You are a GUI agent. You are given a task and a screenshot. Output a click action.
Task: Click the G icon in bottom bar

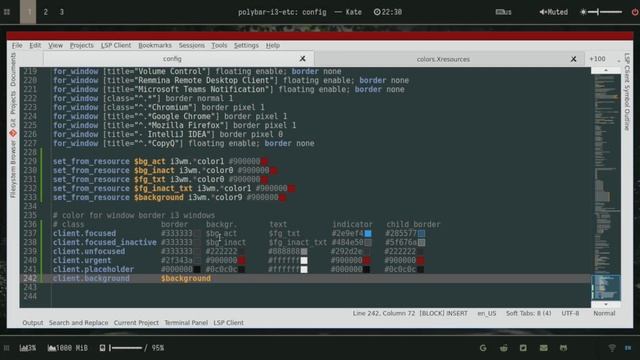point(483,348)
